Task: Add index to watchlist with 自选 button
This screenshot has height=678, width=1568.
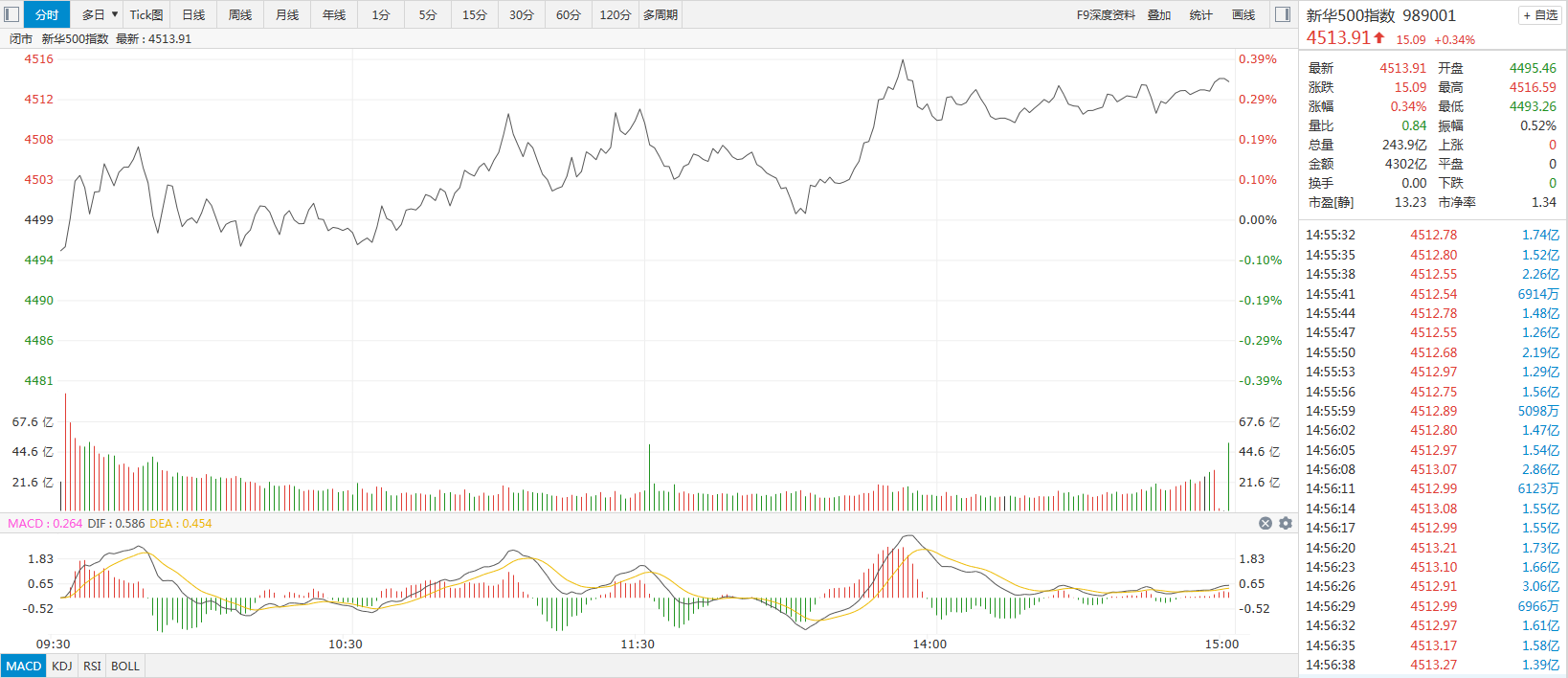Action: pyautogui.click(x=1540, y=15)
